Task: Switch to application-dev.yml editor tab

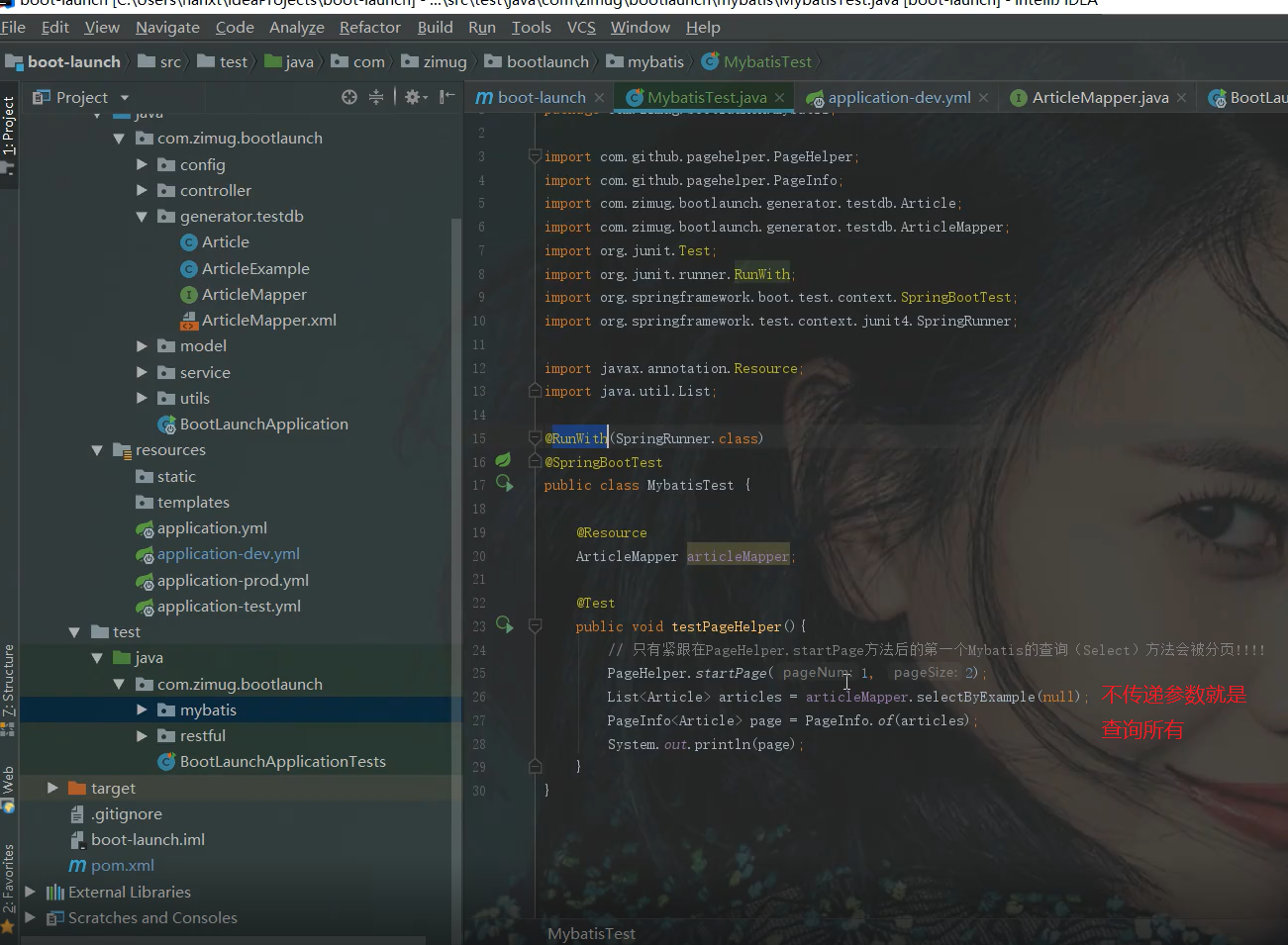Action: click(898, 97)
